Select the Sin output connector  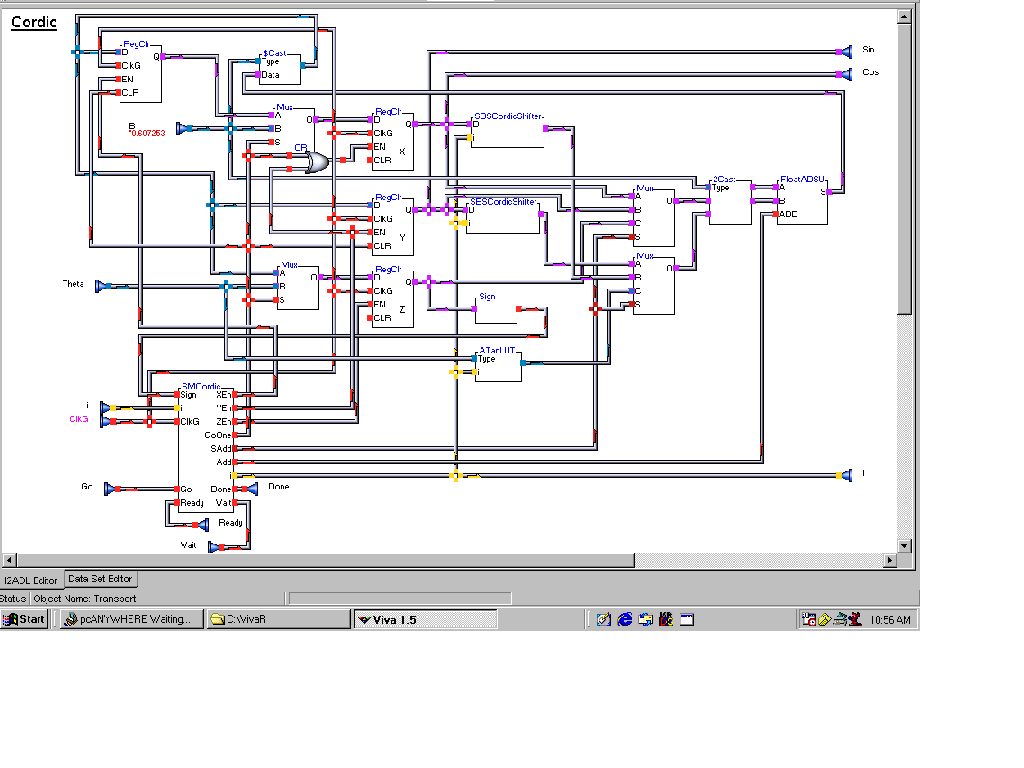pyautogui.click(x=845, y=50)
